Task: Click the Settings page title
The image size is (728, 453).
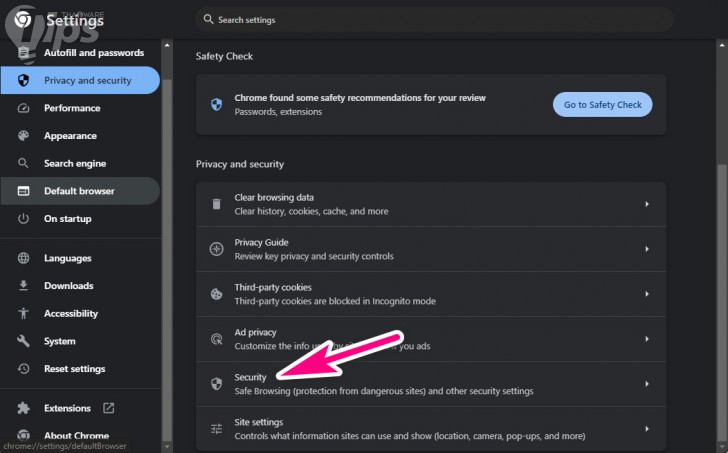Action: pos(75,20)
